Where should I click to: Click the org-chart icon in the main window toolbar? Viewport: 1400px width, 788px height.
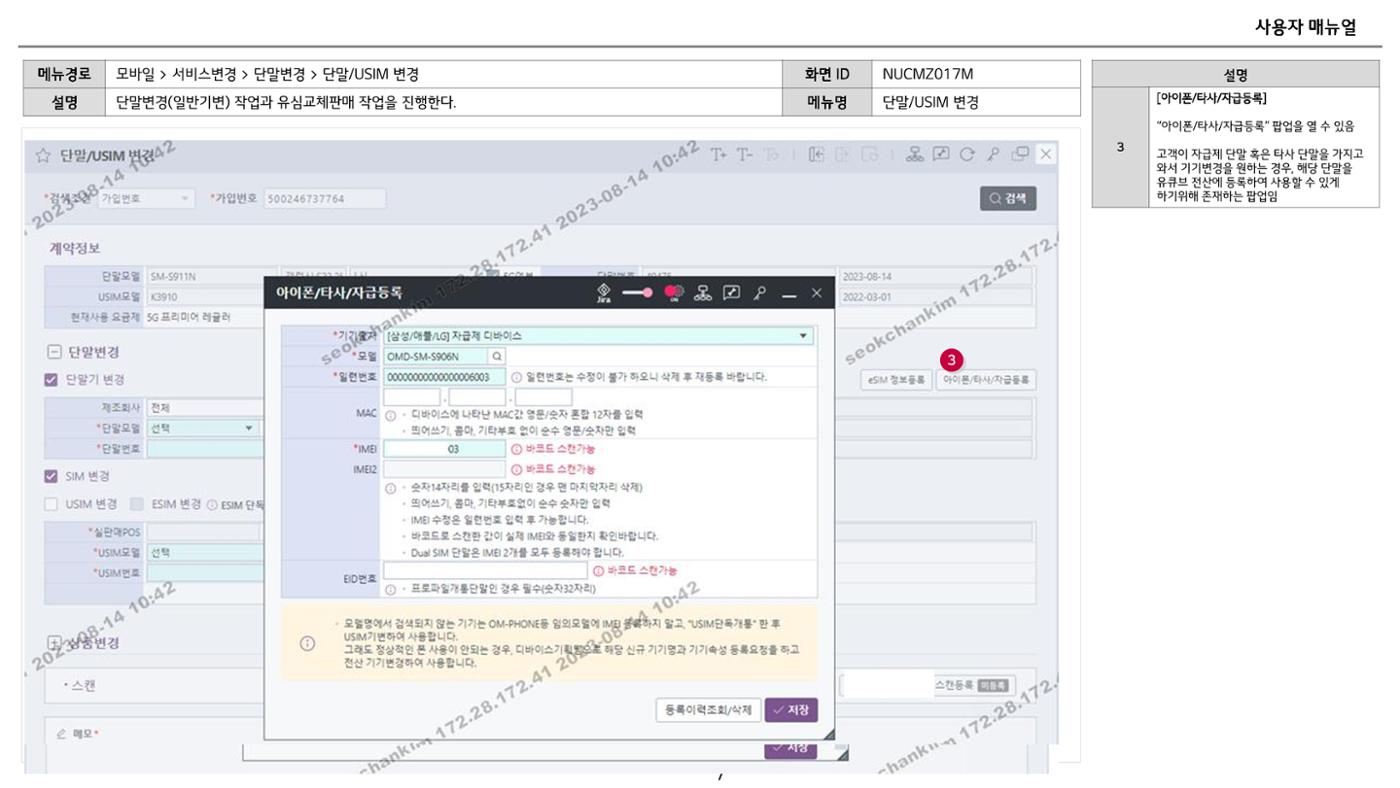pos(914,154)
